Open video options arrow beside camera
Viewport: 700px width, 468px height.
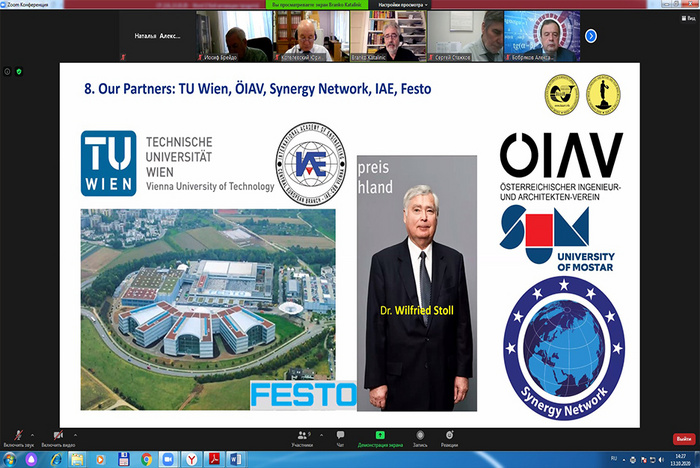(75, 435)
